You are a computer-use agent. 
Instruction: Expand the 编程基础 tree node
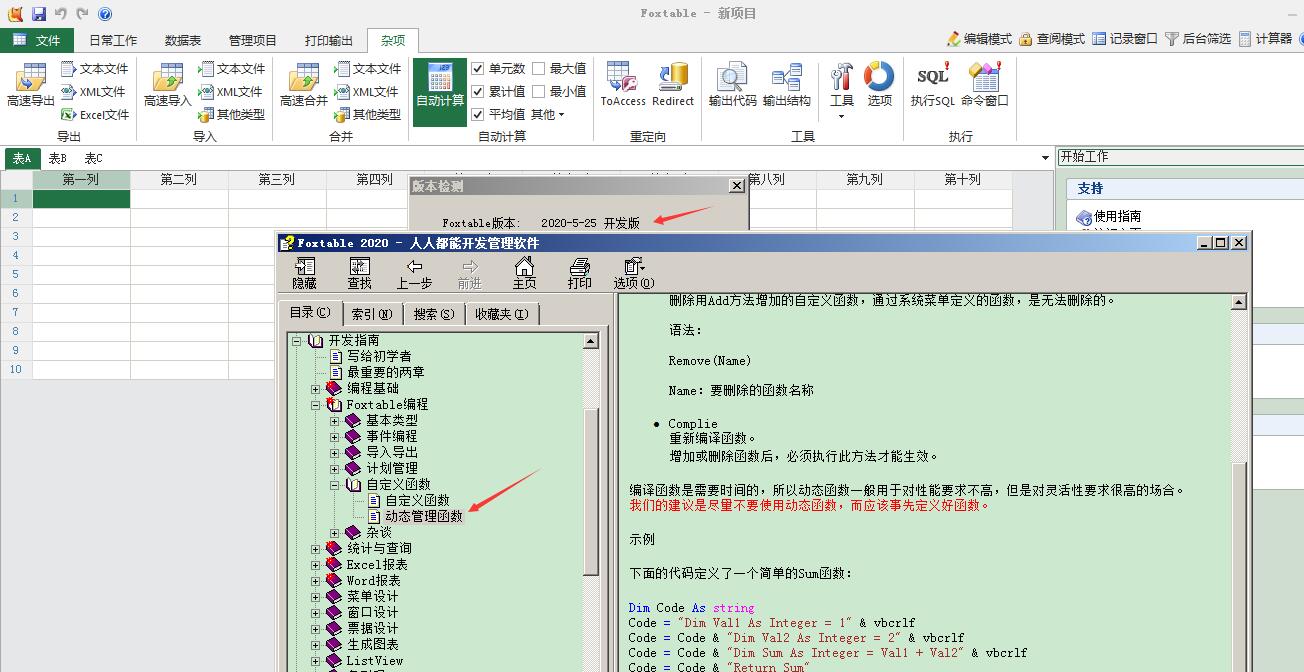coord(316,388)
